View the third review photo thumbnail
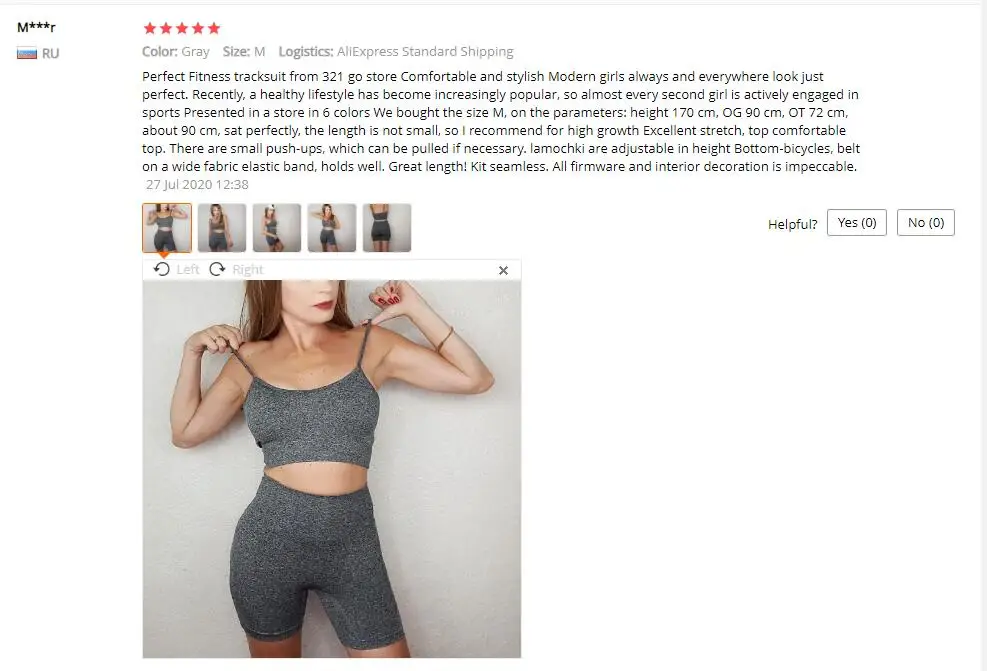Image resolution: width=987 pixels, height=671 pixels. click(x=277, y=228)
